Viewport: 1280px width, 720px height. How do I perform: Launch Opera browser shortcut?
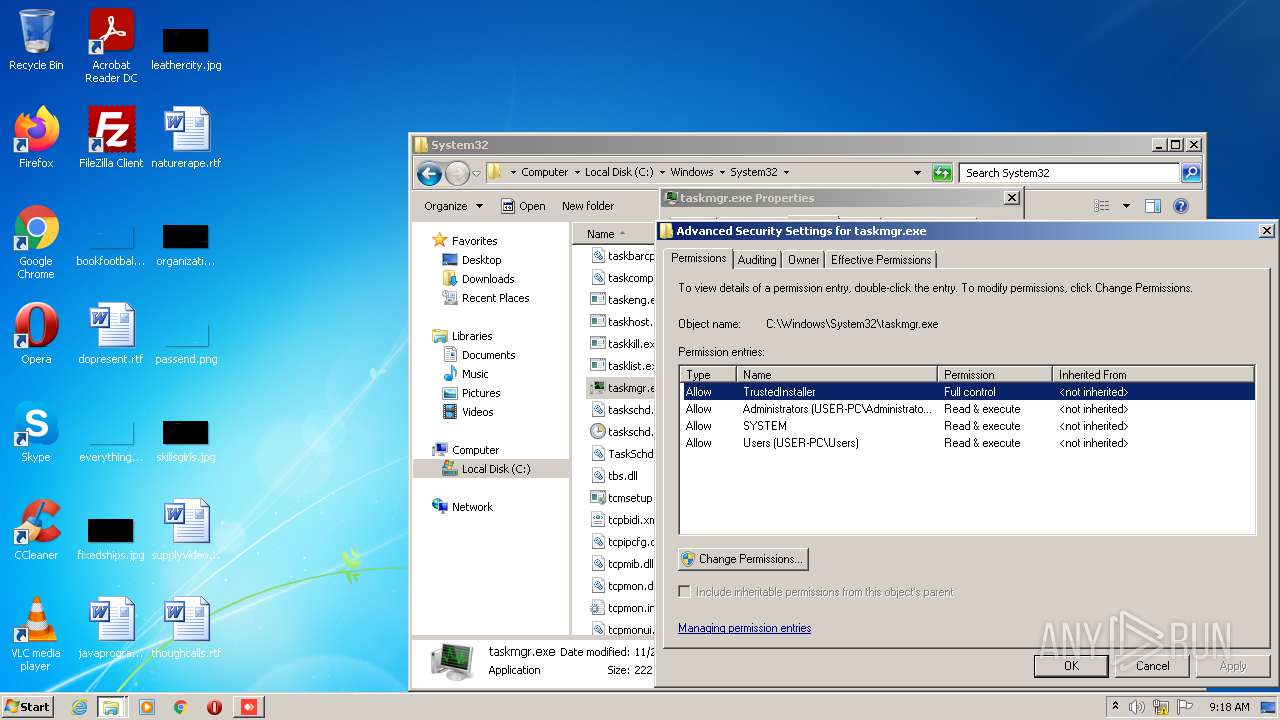tap(36, 333)
